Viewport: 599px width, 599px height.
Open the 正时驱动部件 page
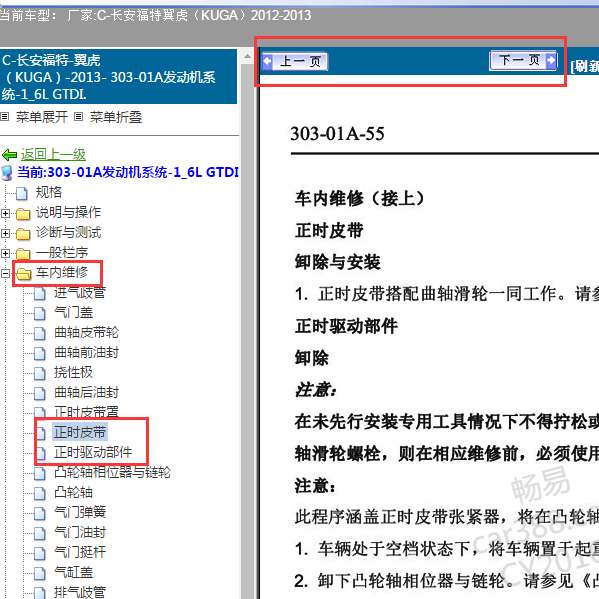(93, 452)
